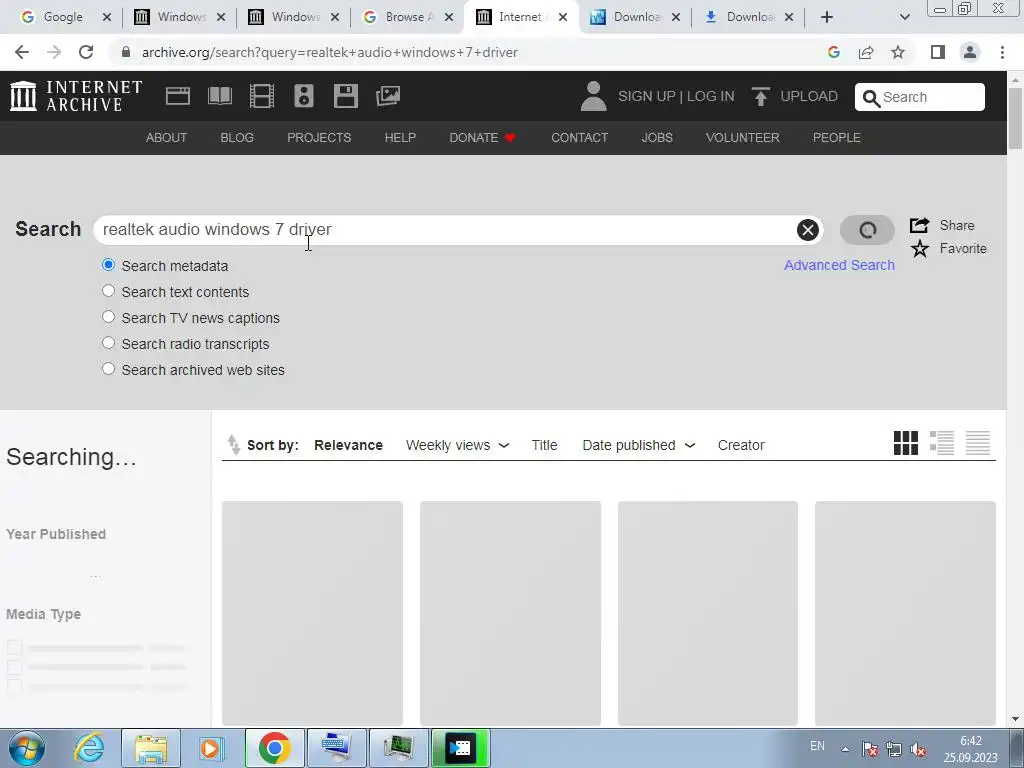Open the ABOUT menu item
The width and height of the screenshot is (1024, 768).
(166, 138)
